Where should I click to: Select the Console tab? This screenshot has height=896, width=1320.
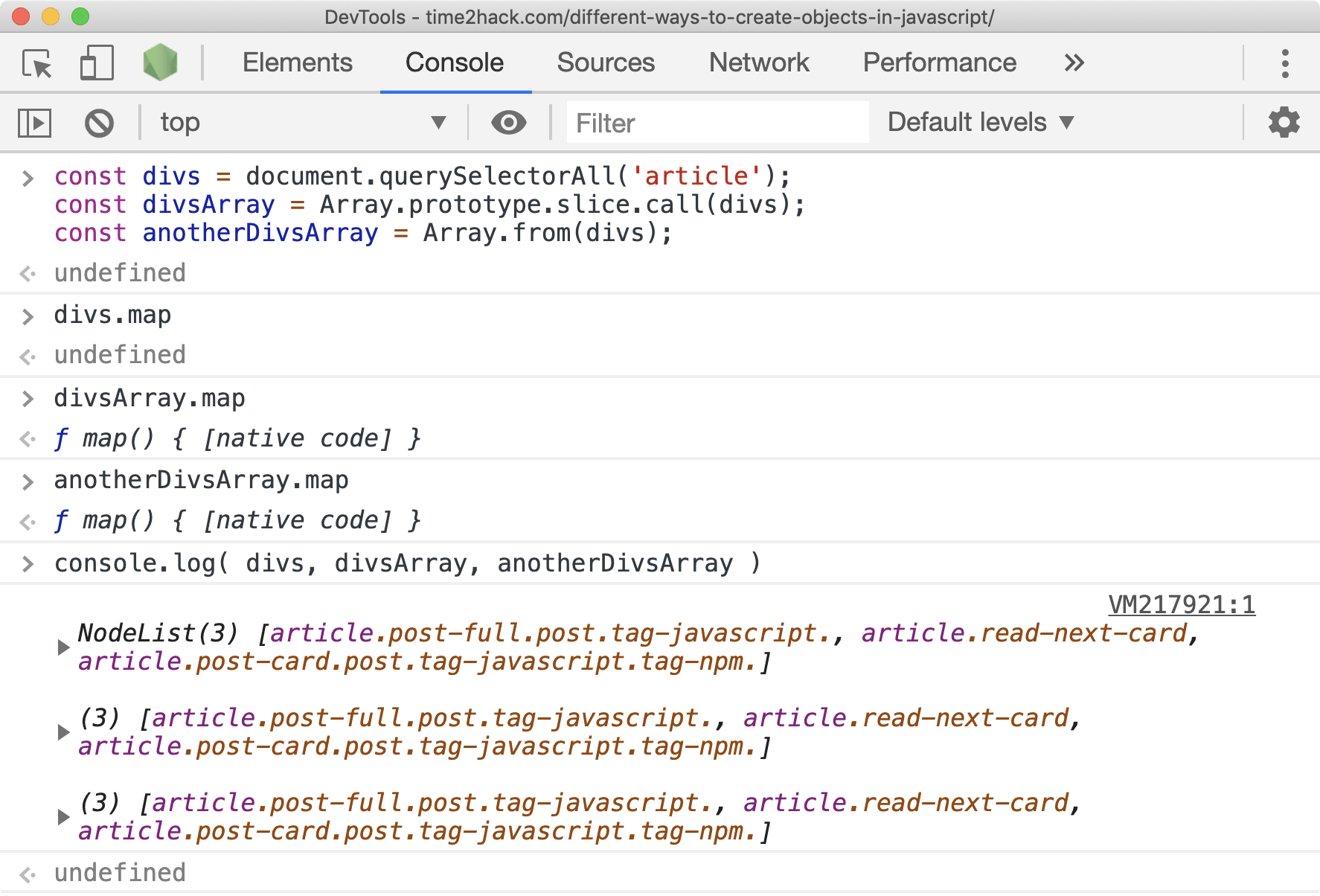pyautogui.click(x=455, y=63)
